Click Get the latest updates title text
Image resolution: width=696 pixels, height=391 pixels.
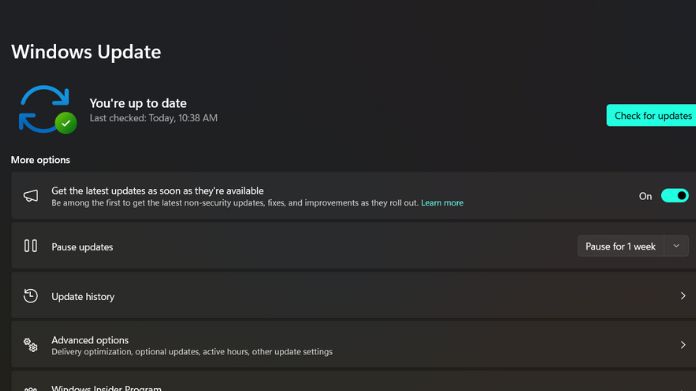pos(158,191)
